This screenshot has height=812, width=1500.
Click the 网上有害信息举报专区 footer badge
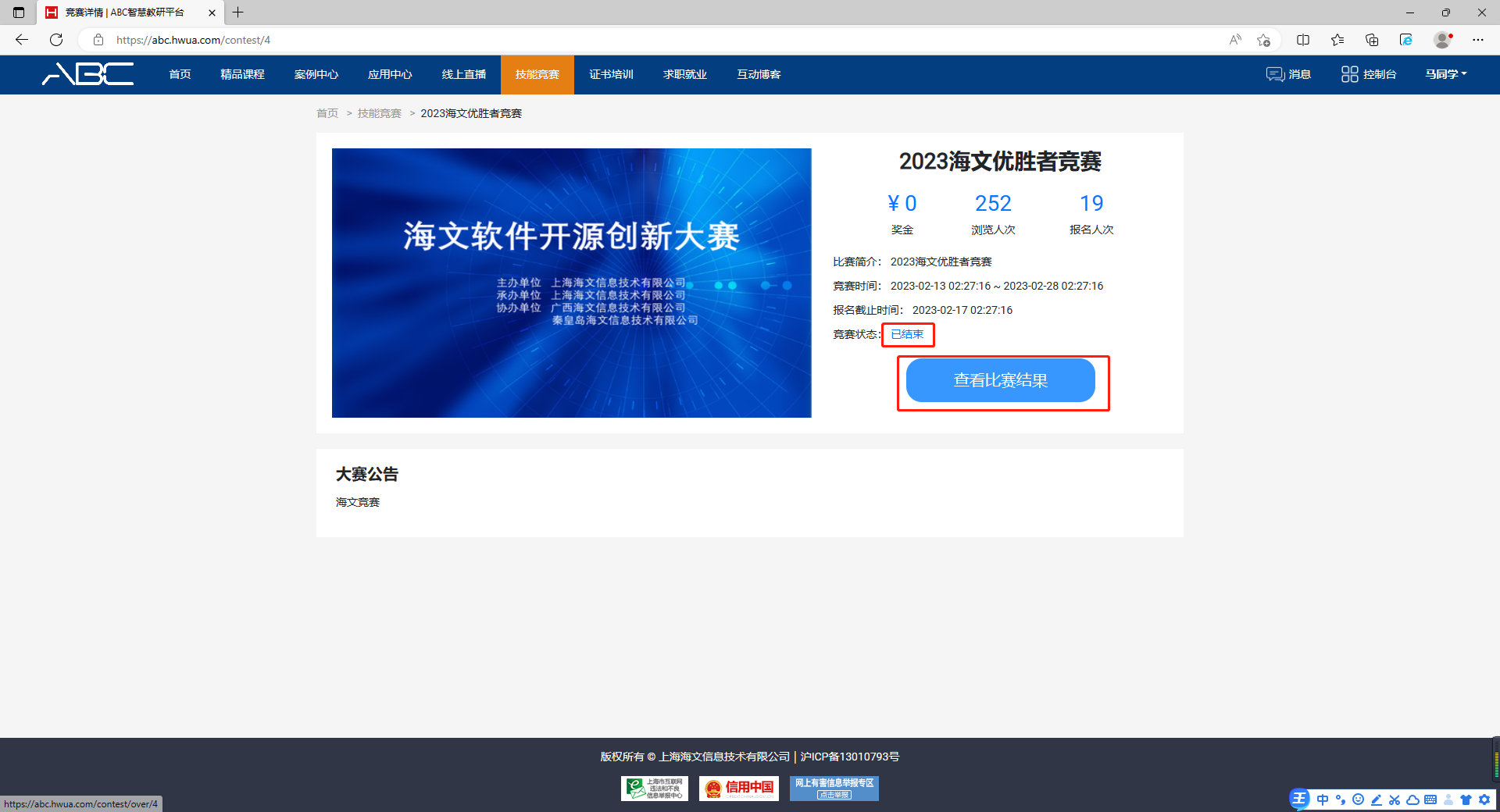click(834, 789)
